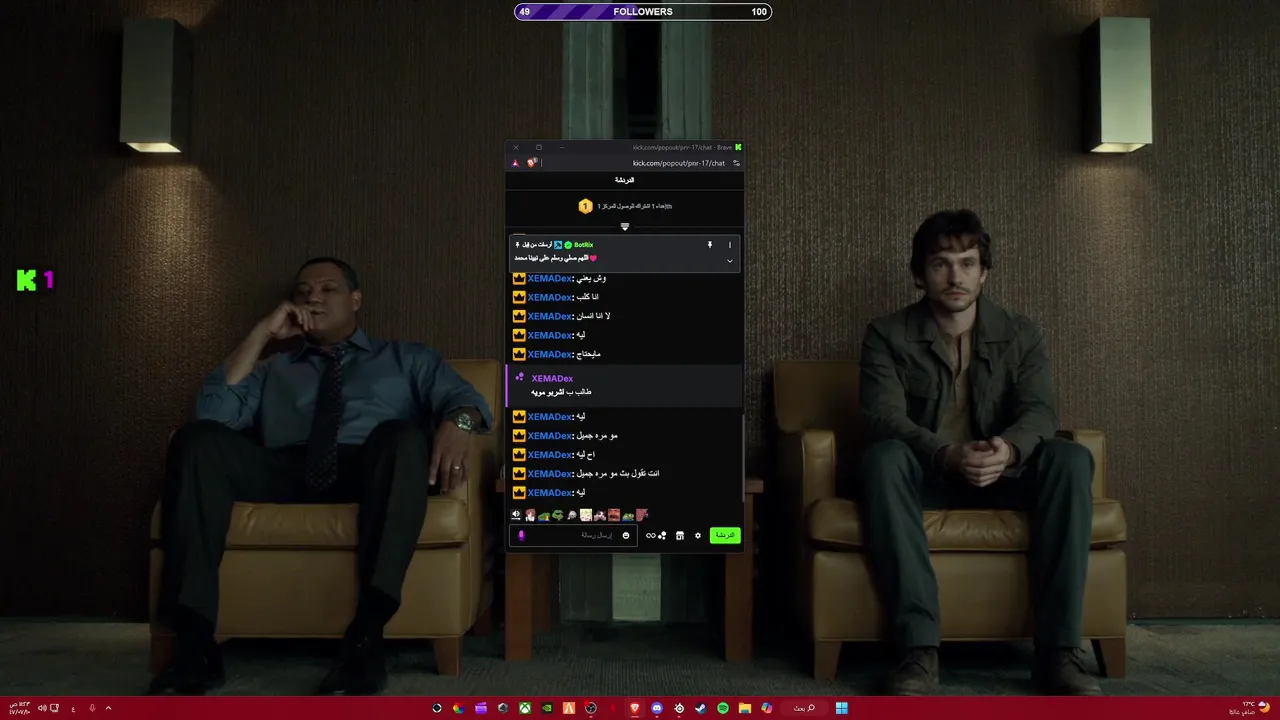Click crown badge on 'لا انا انسان' message
1280x720 pixels.
pos(519,316)
